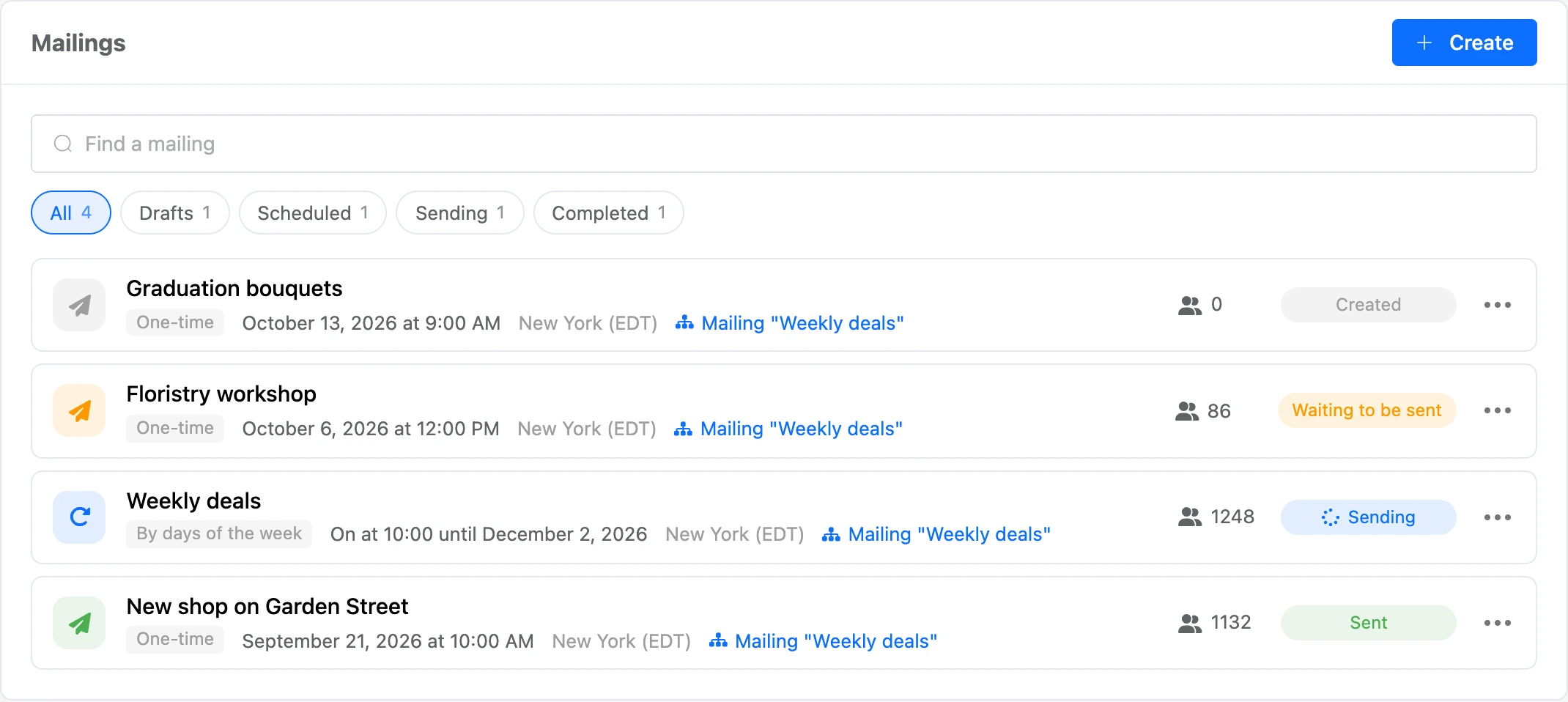The height and width of the screenshot is (702, 1568).
Task: Click recipient count 86
Action: [x=1219, y=411]
